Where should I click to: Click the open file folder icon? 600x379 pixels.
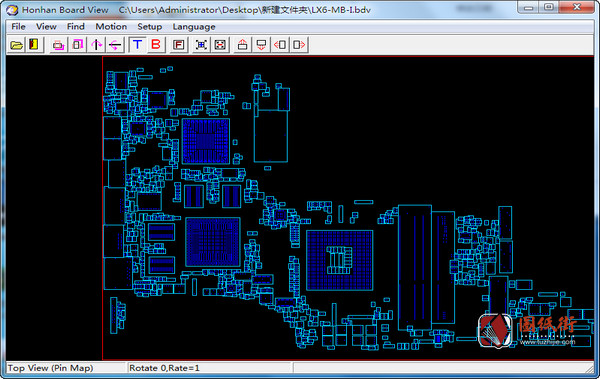(x=16, y=45)
